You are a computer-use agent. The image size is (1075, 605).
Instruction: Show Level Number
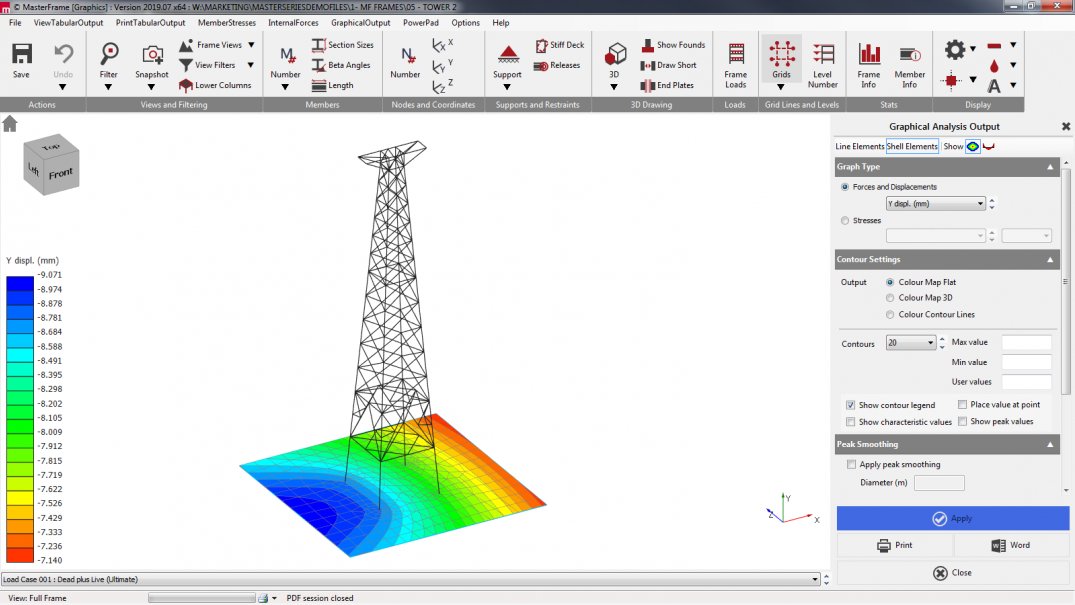click(x=823, y=65)
